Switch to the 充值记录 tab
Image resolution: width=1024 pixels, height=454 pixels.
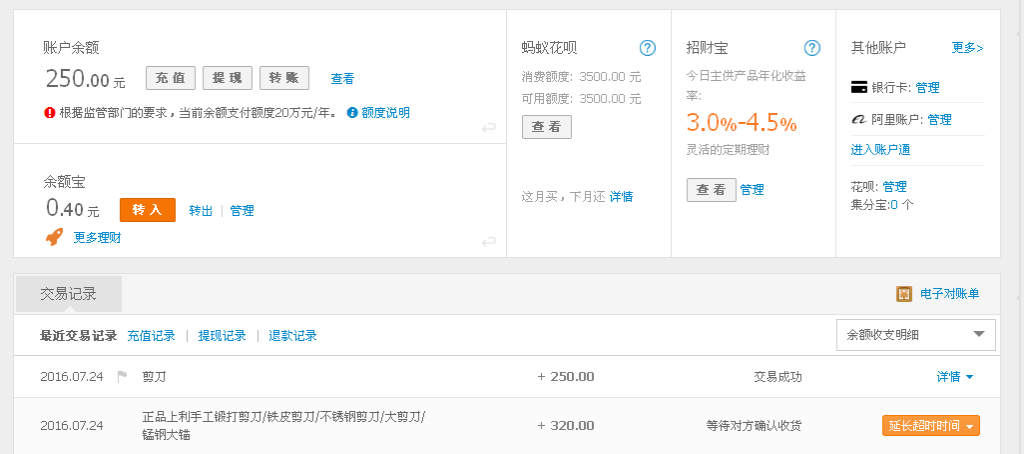pos(151,336)
